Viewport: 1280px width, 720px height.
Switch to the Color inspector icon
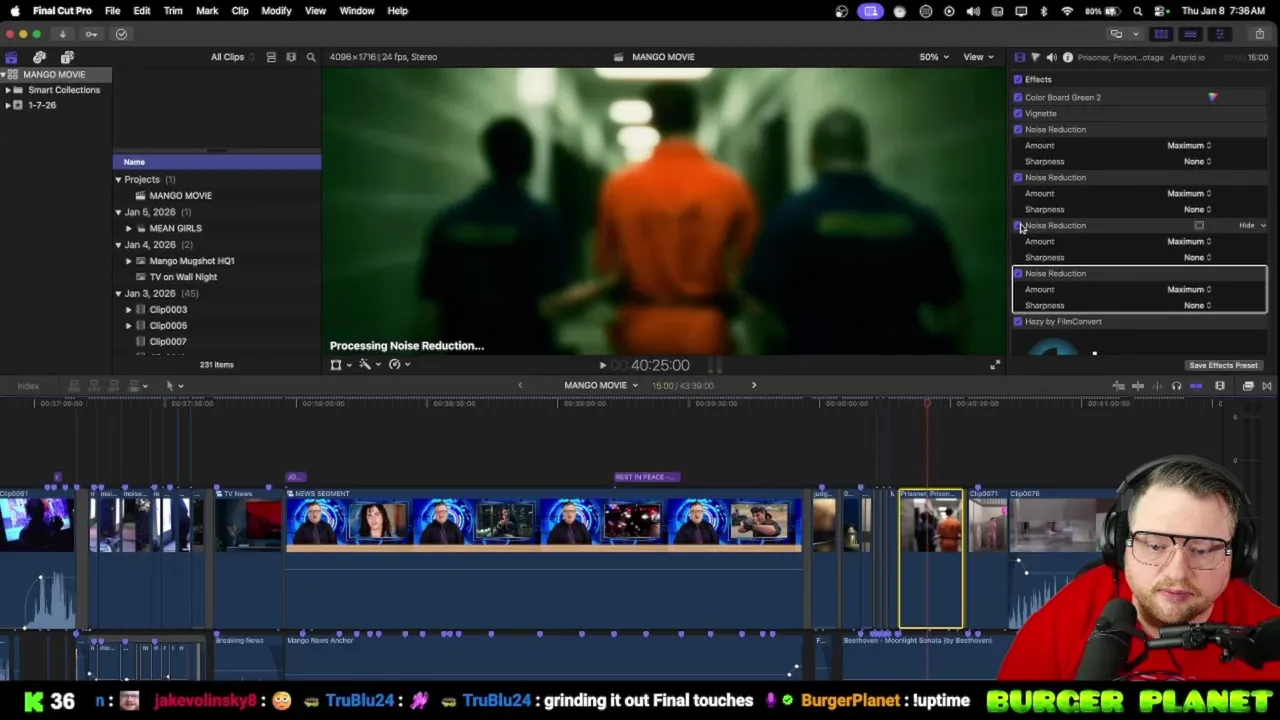click(1035, 57)
